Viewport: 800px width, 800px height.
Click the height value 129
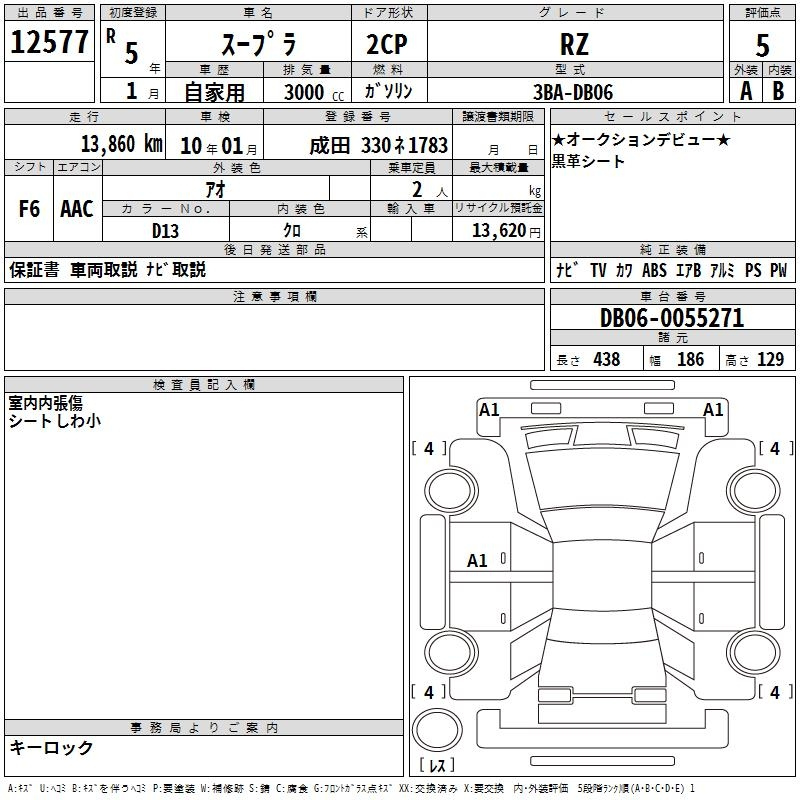[770, 360]
